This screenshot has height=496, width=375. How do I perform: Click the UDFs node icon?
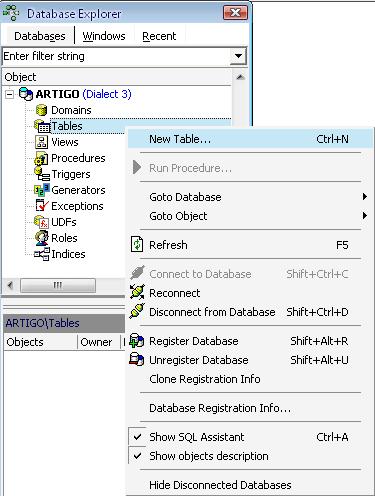[41, 222]
